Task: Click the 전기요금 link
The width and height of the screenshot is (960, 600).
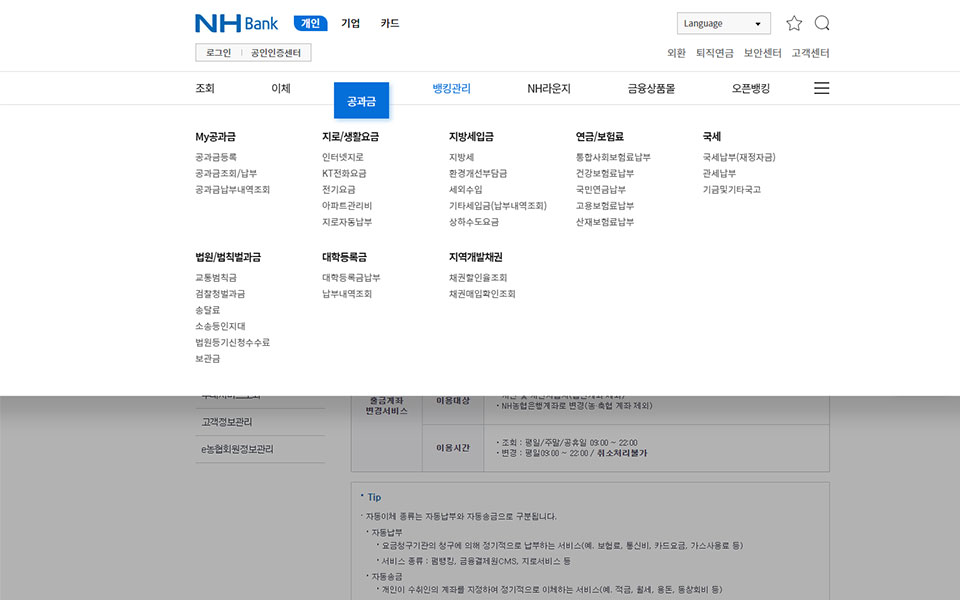Action: 338,189
